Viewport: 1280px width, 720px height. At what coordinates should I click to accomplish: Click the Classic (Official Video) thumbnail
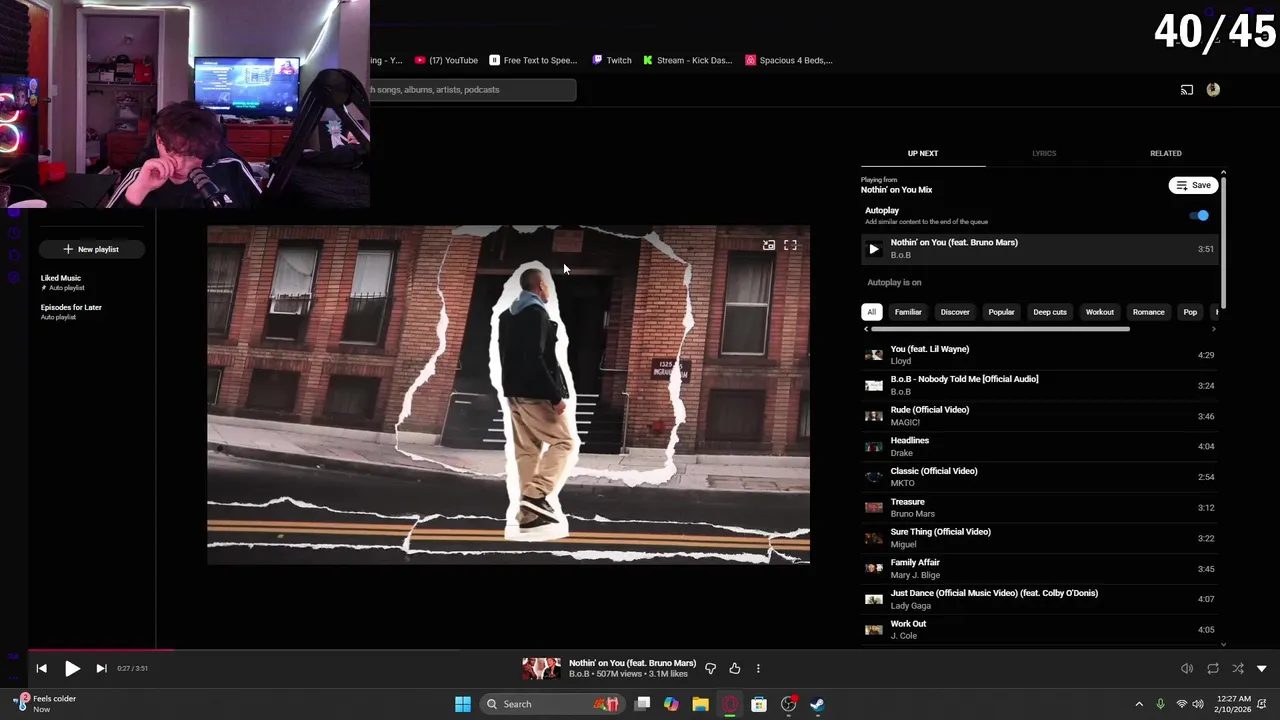click(874, 477)
